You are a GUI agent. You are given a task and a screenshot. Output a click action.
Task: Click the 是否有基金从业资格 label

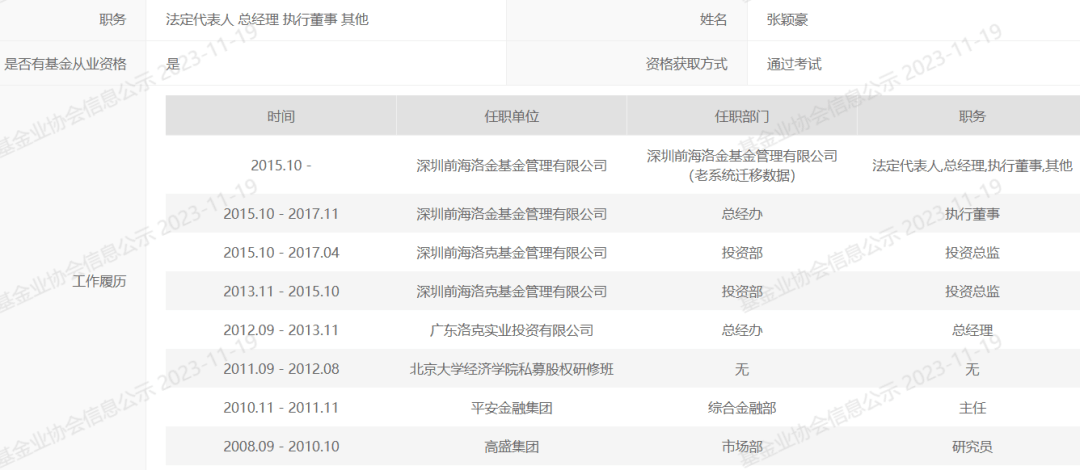point(65,65)
